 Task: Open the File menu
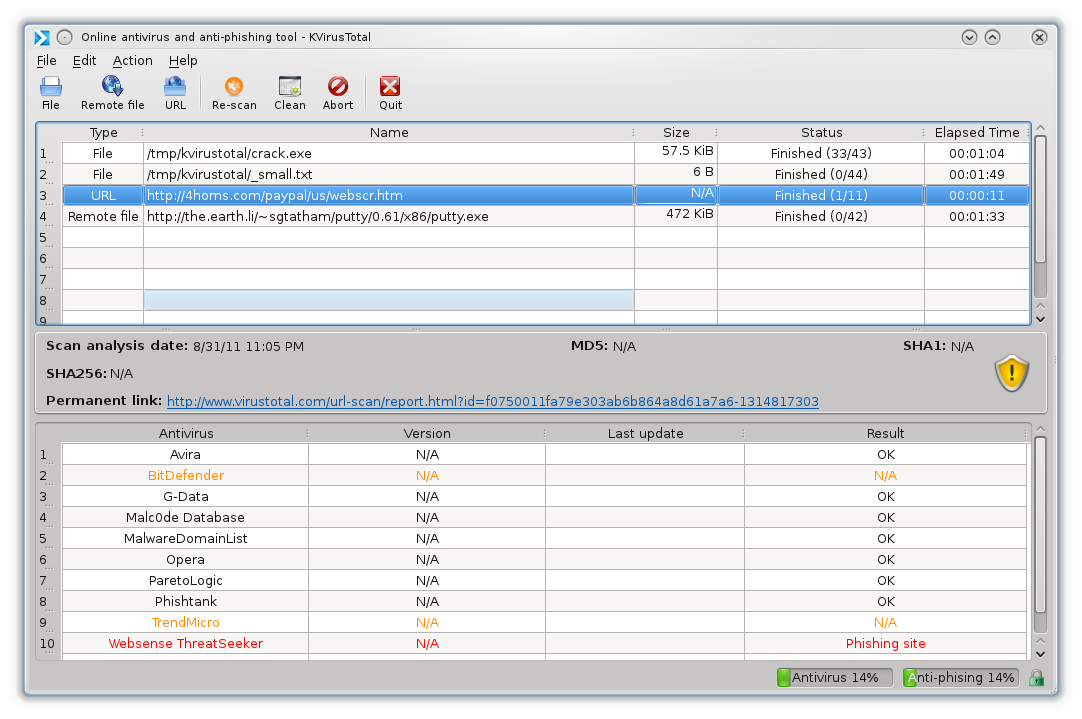click(x=46, y=61)
